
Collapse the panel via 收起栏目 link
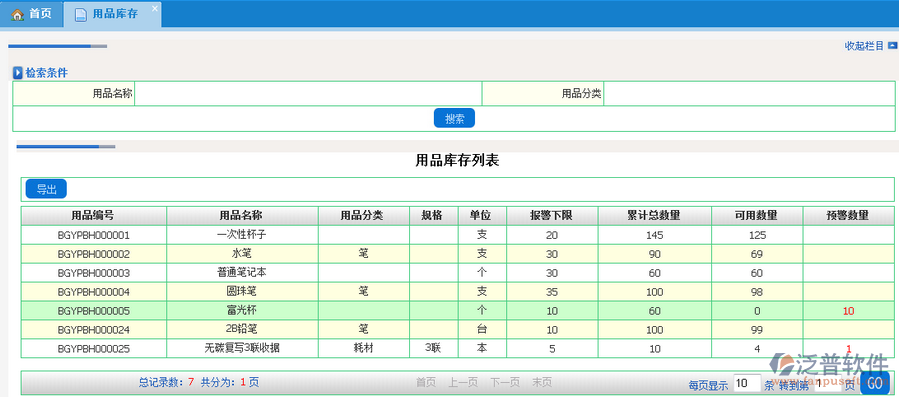click(865, 46)
